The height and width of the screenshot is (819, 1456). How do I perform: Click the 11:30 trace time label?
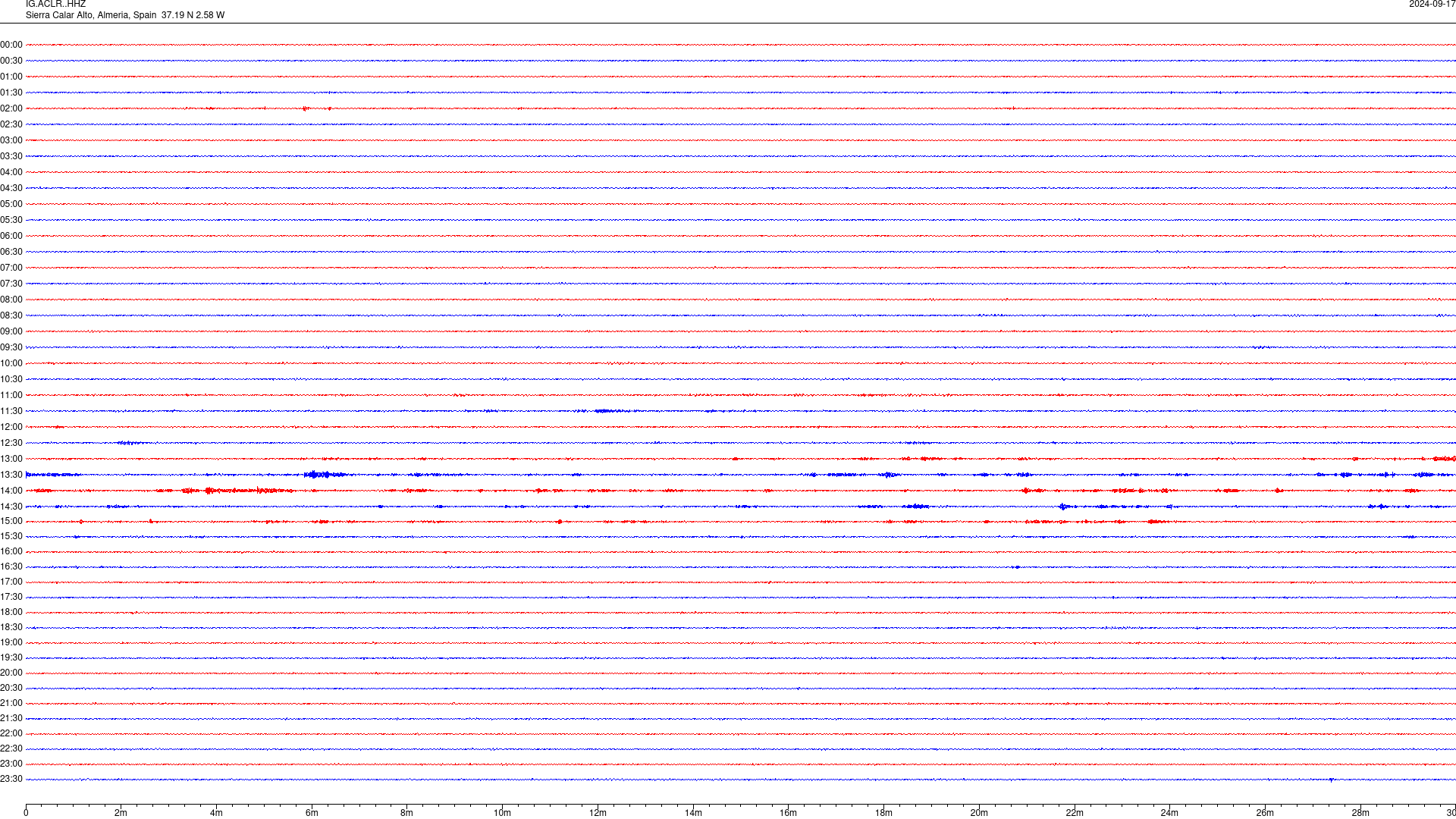(x=11, y=411)
